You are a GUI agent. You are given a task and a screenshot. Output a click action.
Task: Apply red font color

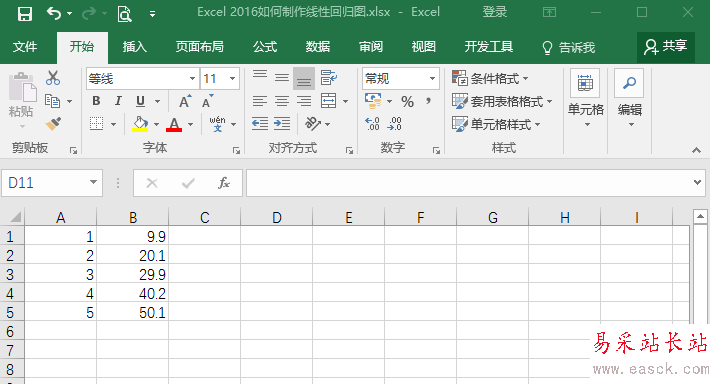tap(174, 124)
